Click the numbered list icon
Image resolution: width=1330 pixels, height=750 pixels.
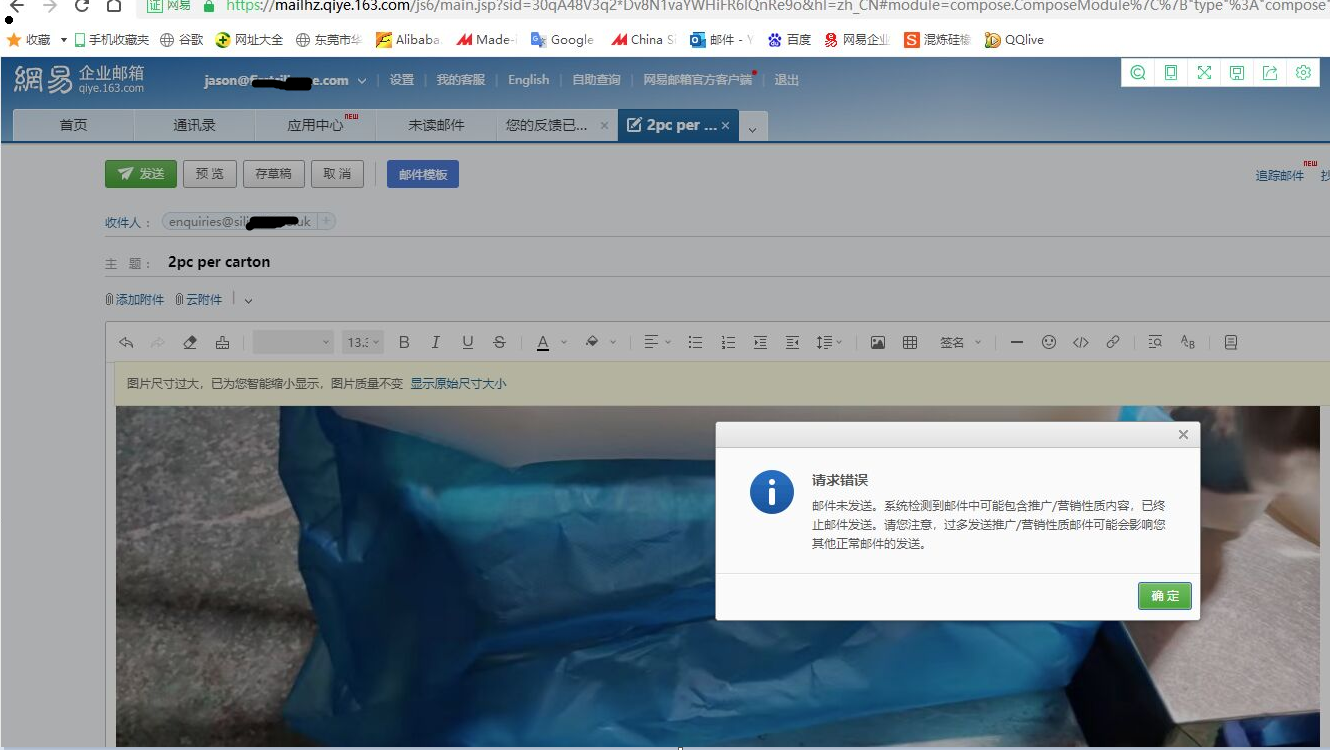pos(728,342)
